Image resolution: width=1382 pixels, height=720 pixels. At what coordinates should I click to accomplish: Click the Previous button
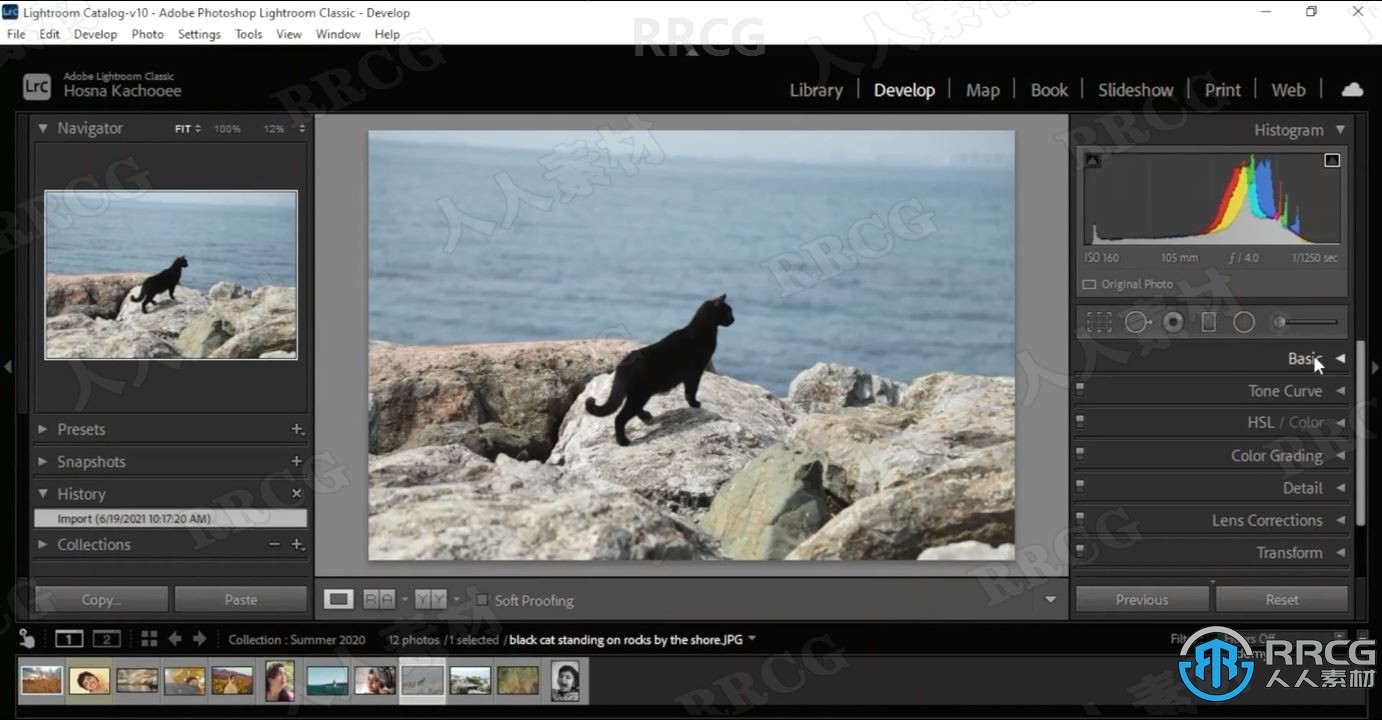1142,599
